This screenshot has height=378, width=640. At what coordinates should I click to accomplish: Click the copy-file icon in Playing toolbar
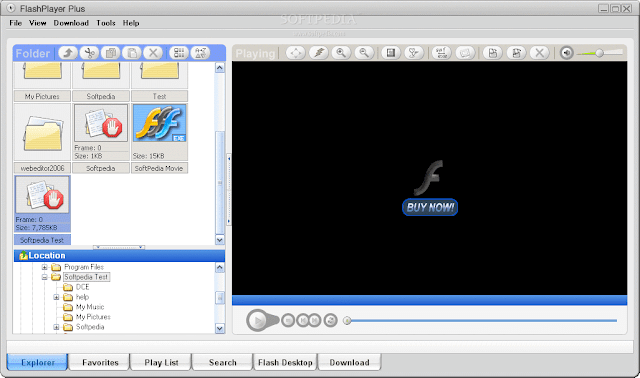[x=493, y=53]
